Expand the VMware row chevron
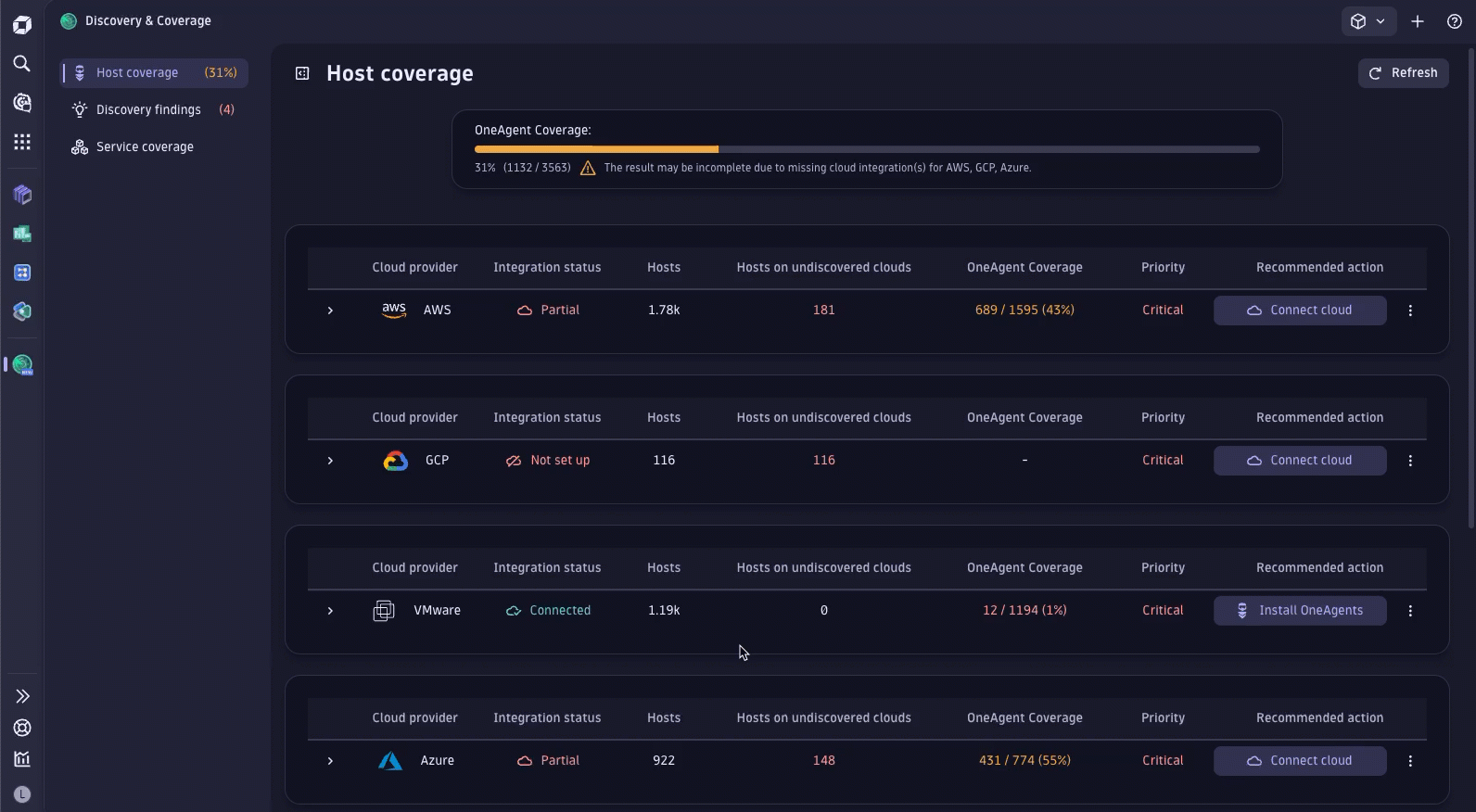 click(330, 611)
